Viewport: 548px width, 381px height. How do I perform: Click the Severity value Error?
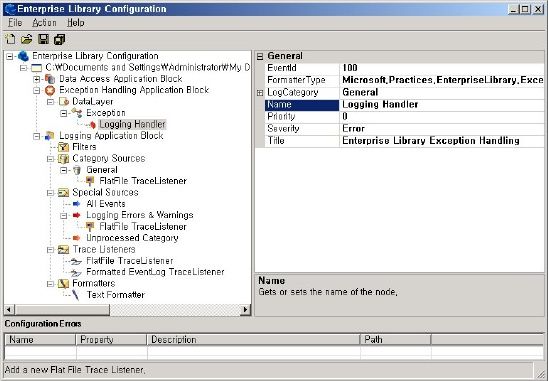point(441,129)
